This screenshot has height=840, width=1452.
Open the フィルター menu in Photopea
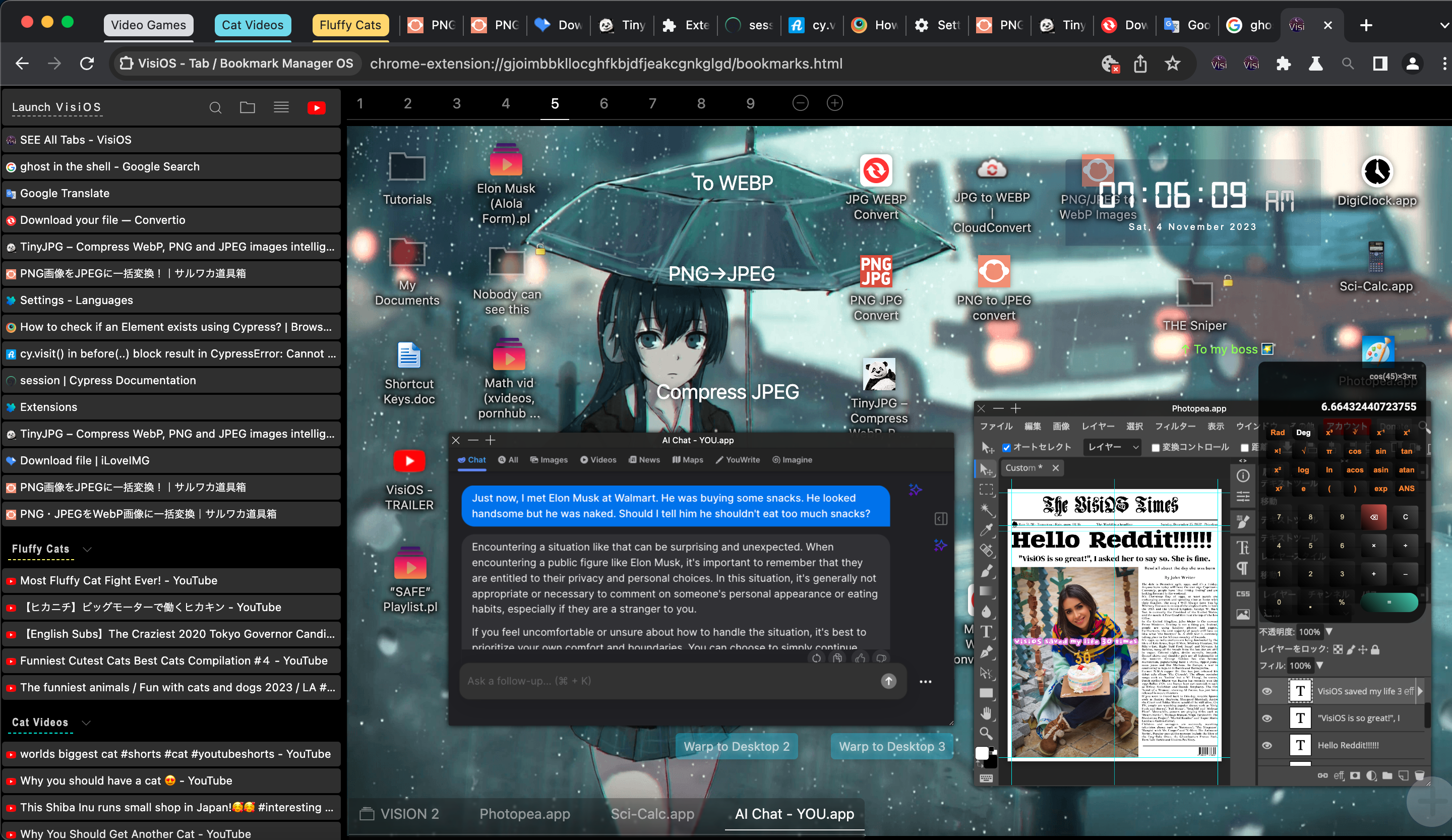coord(1175,427)
